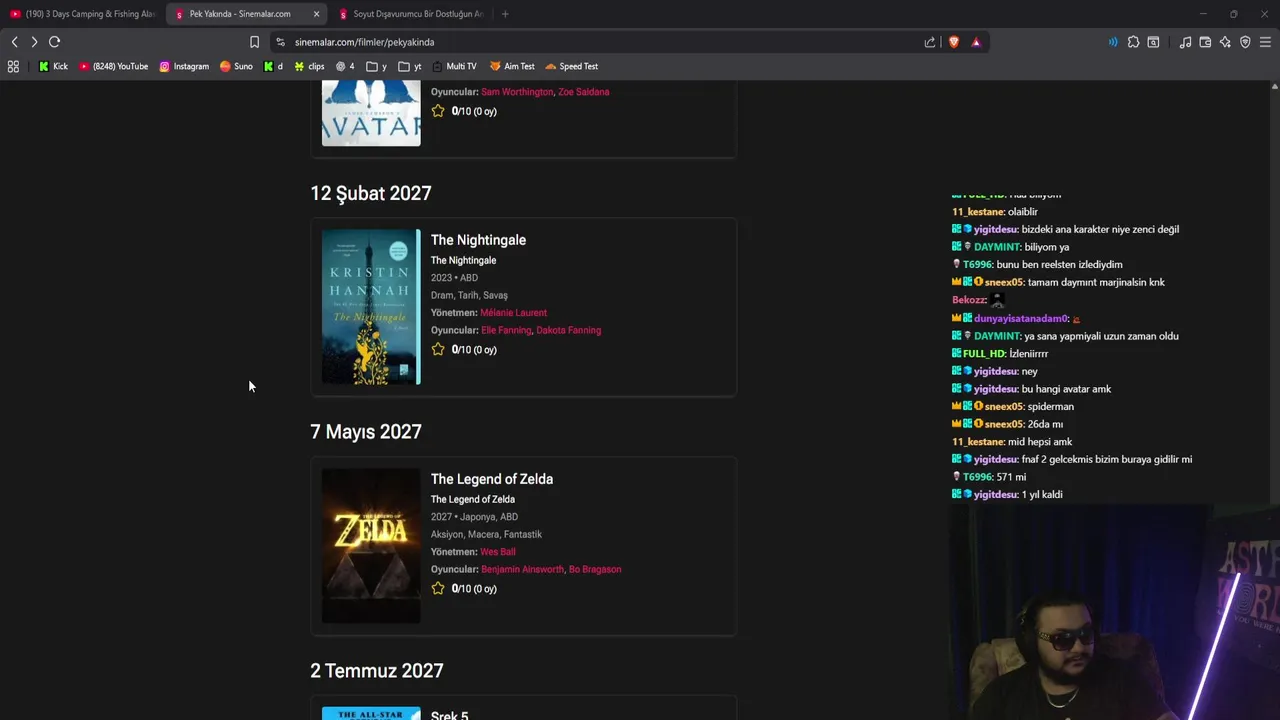Switch to the Soyut Dışavurumcu Bir Dostluğun tab
The width and height of the screenshot is (1280, 720).
click(x=410, y=14)
